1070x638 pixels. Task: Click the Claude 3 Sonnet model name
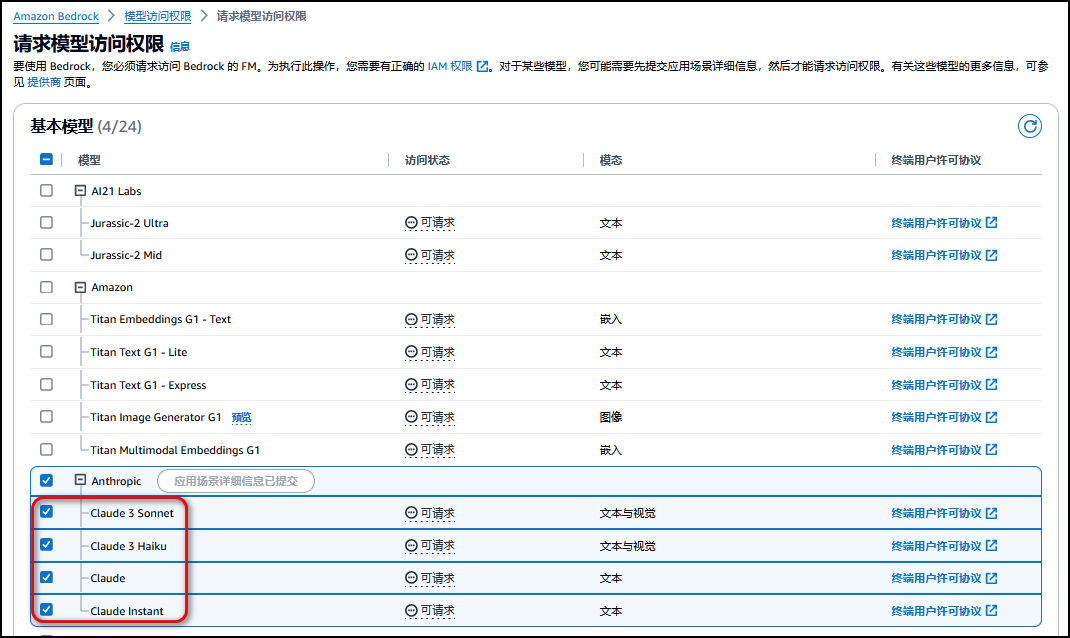click(132, 513)
